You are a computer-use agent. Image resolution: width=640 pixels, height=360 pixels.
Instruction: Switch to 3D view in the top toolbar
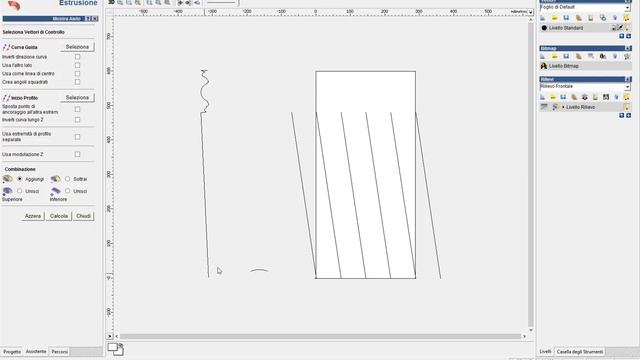pos(111,2)
